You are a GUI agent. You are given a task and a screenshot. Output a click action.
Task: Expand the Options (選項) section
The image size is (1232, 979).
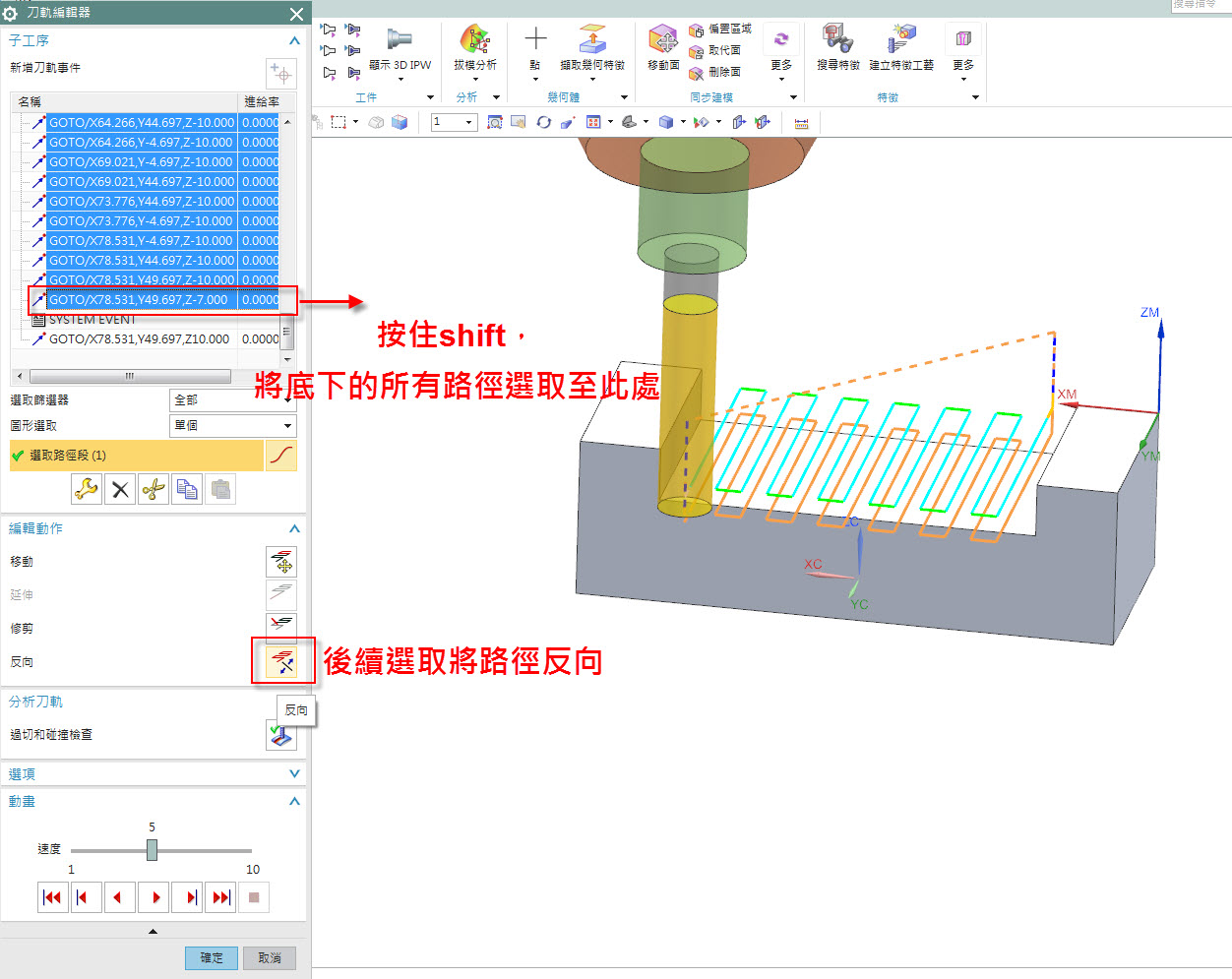click(x=293, y=774)
